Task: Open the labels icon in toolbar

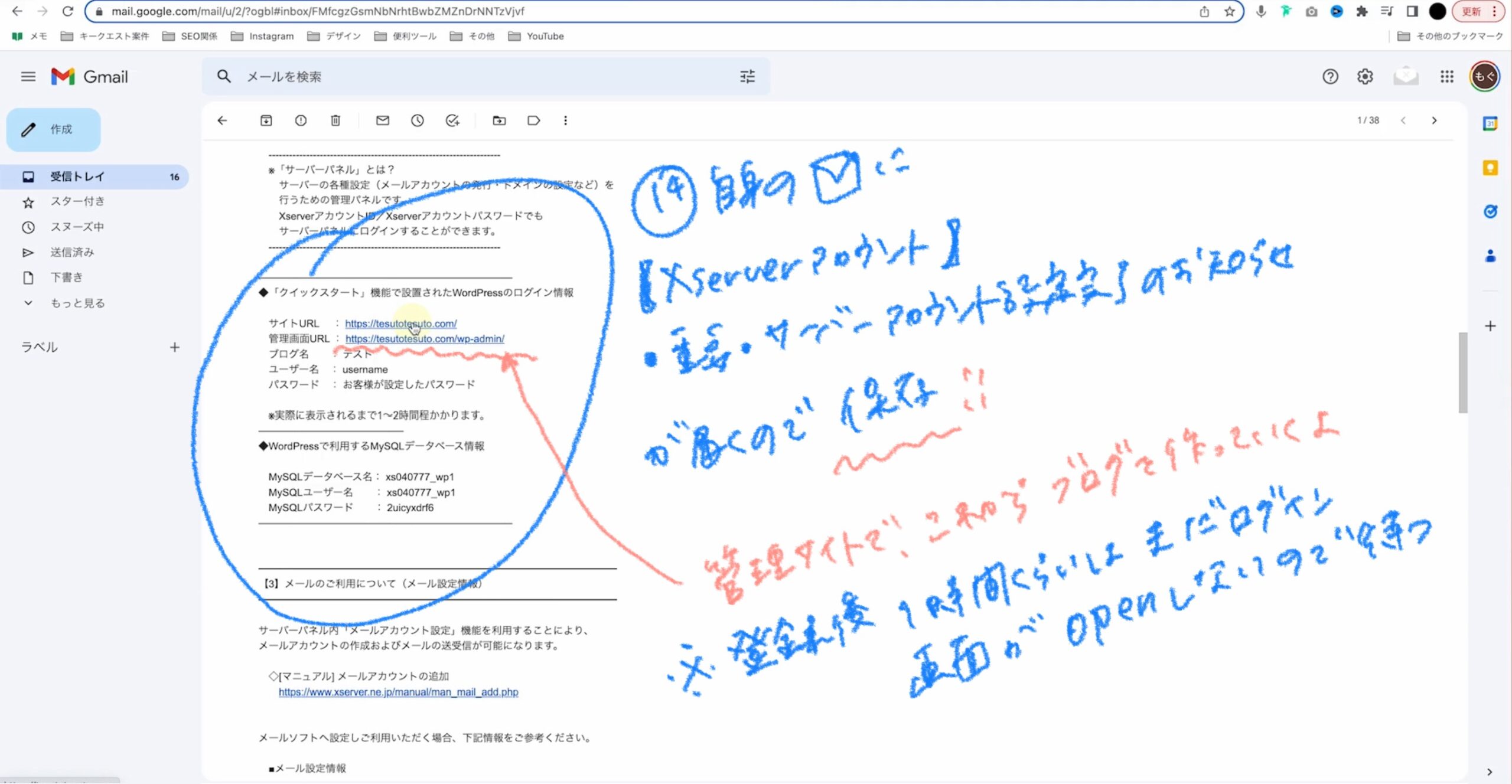Action: (533, 120)
